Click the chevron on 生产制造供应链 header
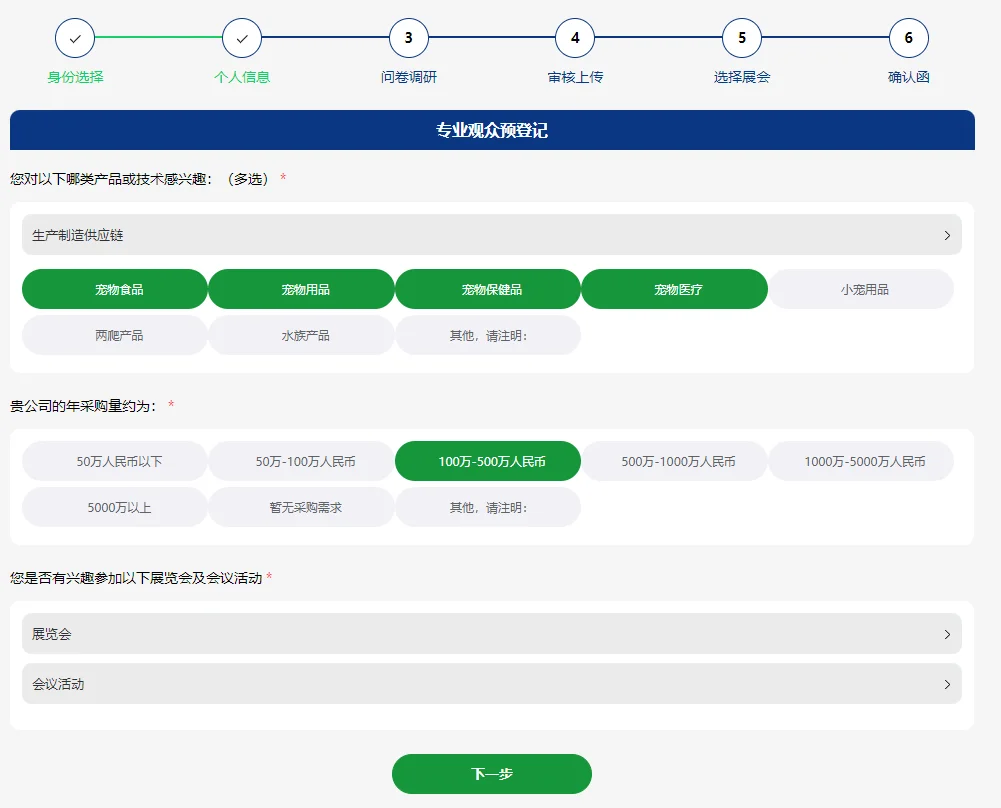 pos(946,234)
